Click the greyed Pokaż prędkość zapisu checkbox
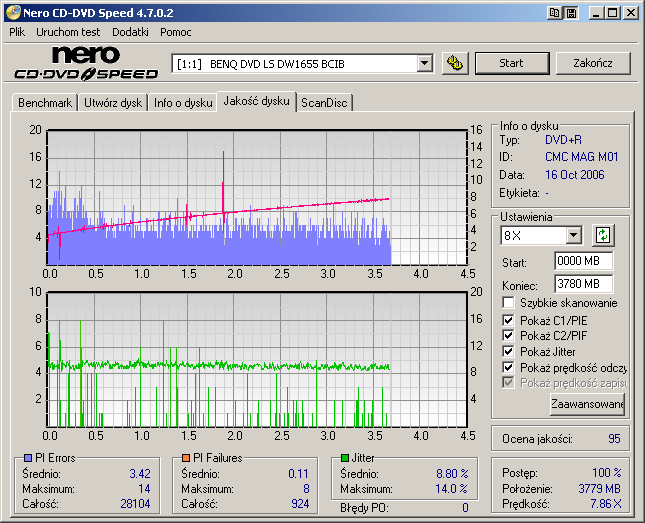 [x=508, y=383]
